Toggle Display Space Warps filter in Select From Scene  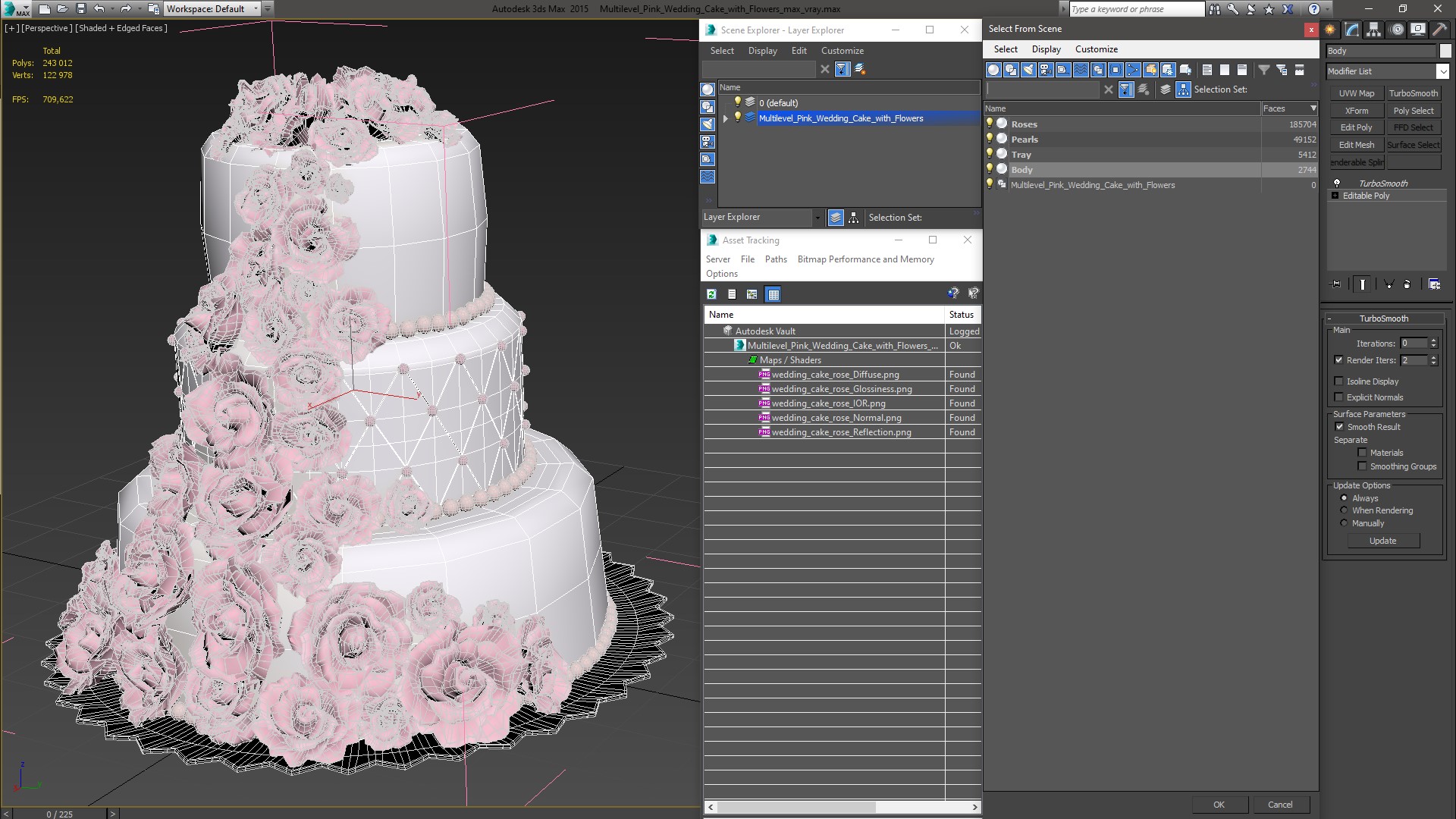point(1081,70)
